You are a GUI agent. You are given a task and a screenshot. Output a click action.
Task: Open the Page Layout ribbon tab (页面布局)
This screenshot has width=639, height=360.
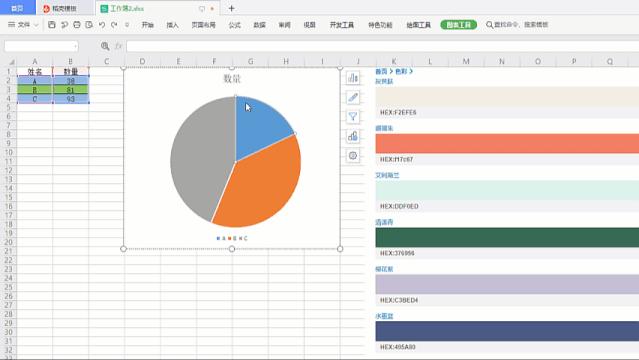203,25
